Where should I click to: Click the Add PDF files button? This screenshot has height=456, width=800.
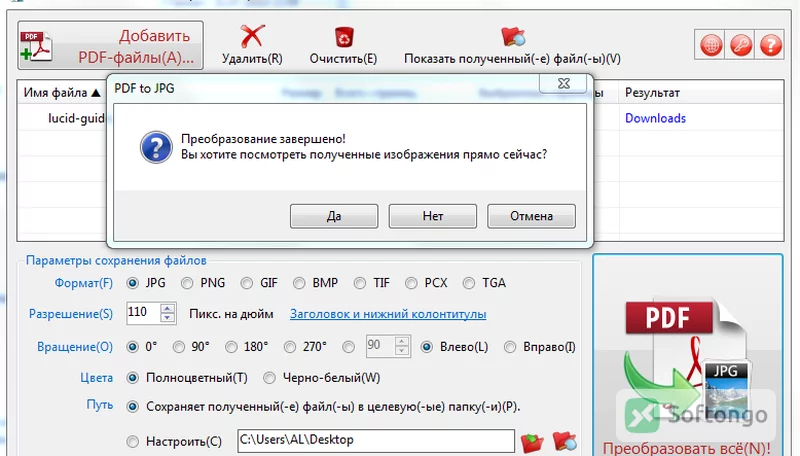coord(110,45)
